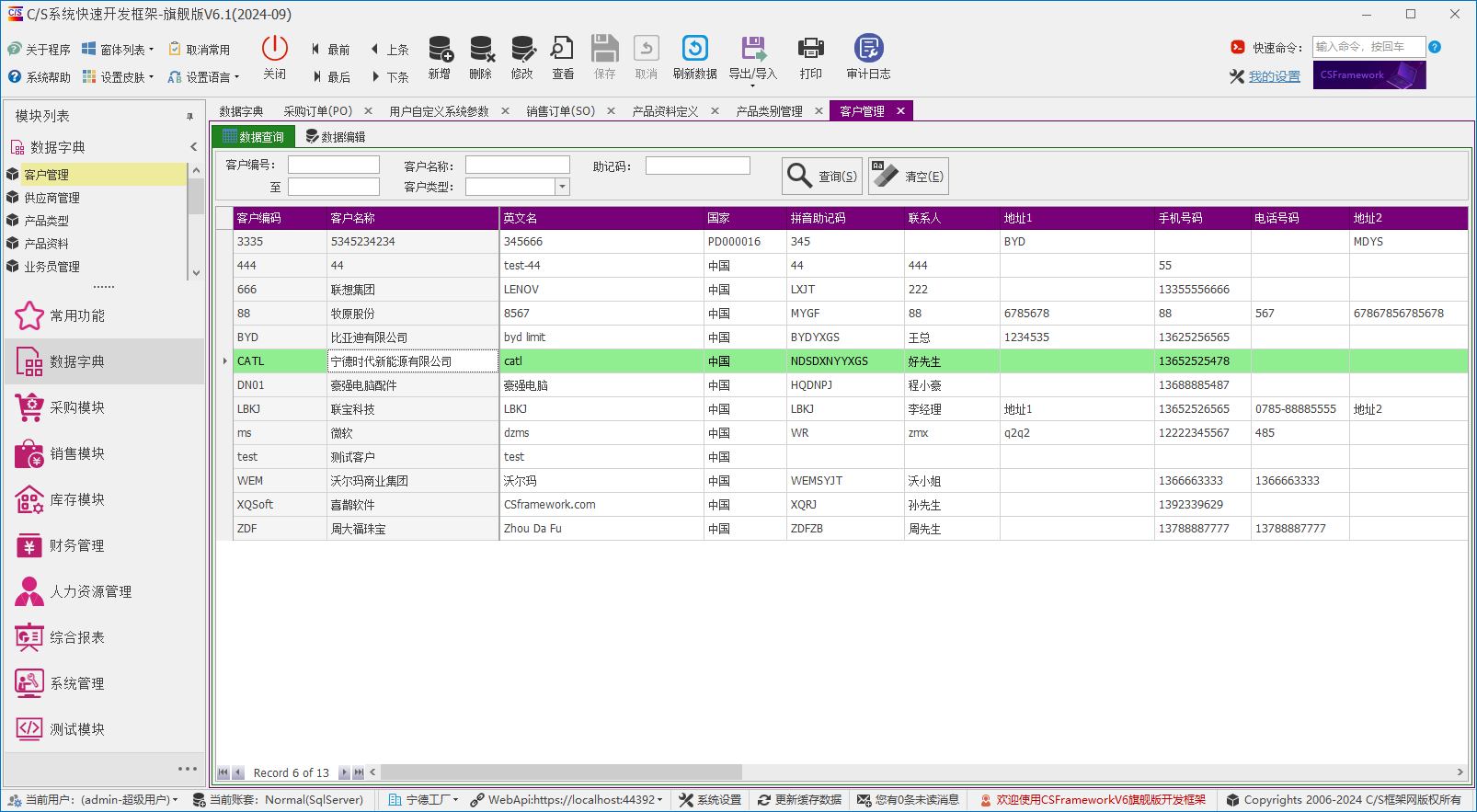The width and height of the screenshot is (1477, 812).
Task: Go to first record with 最前
Action: click(x=330, y=50)
